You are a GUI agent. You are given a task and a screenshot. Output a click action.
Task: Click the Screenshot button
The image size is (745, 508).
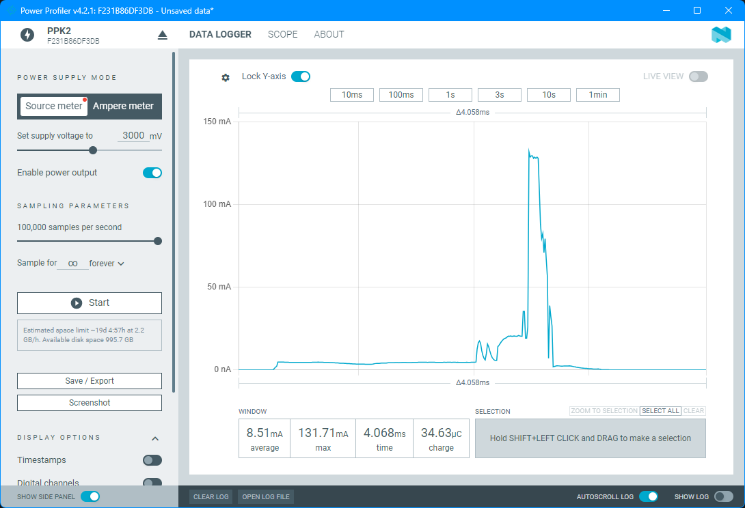click(89, 403)
